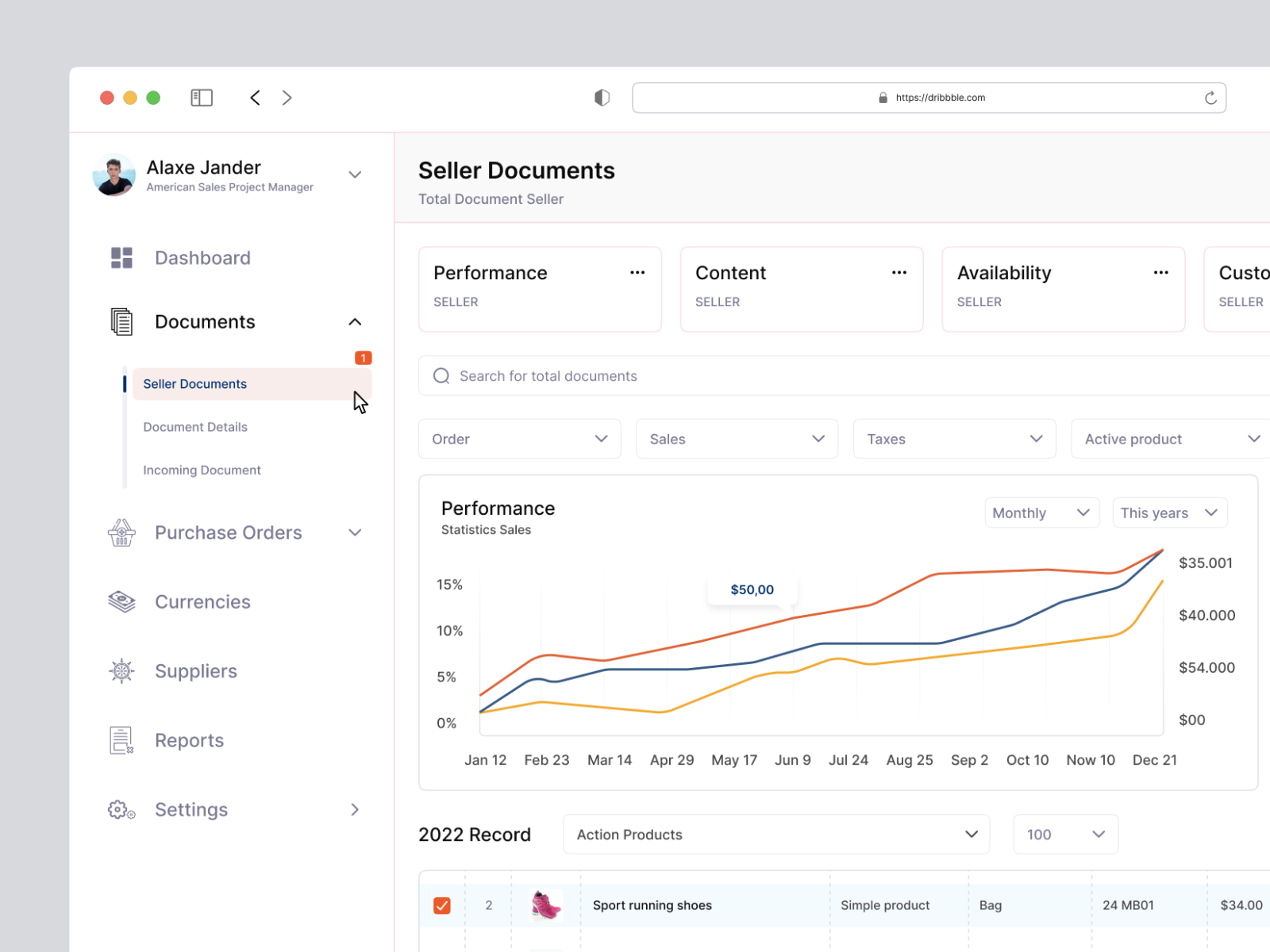The width and height of the screenshot is (1270, 952).
Task: Open the Monthly dropdown
Action: pos(1041,512)
